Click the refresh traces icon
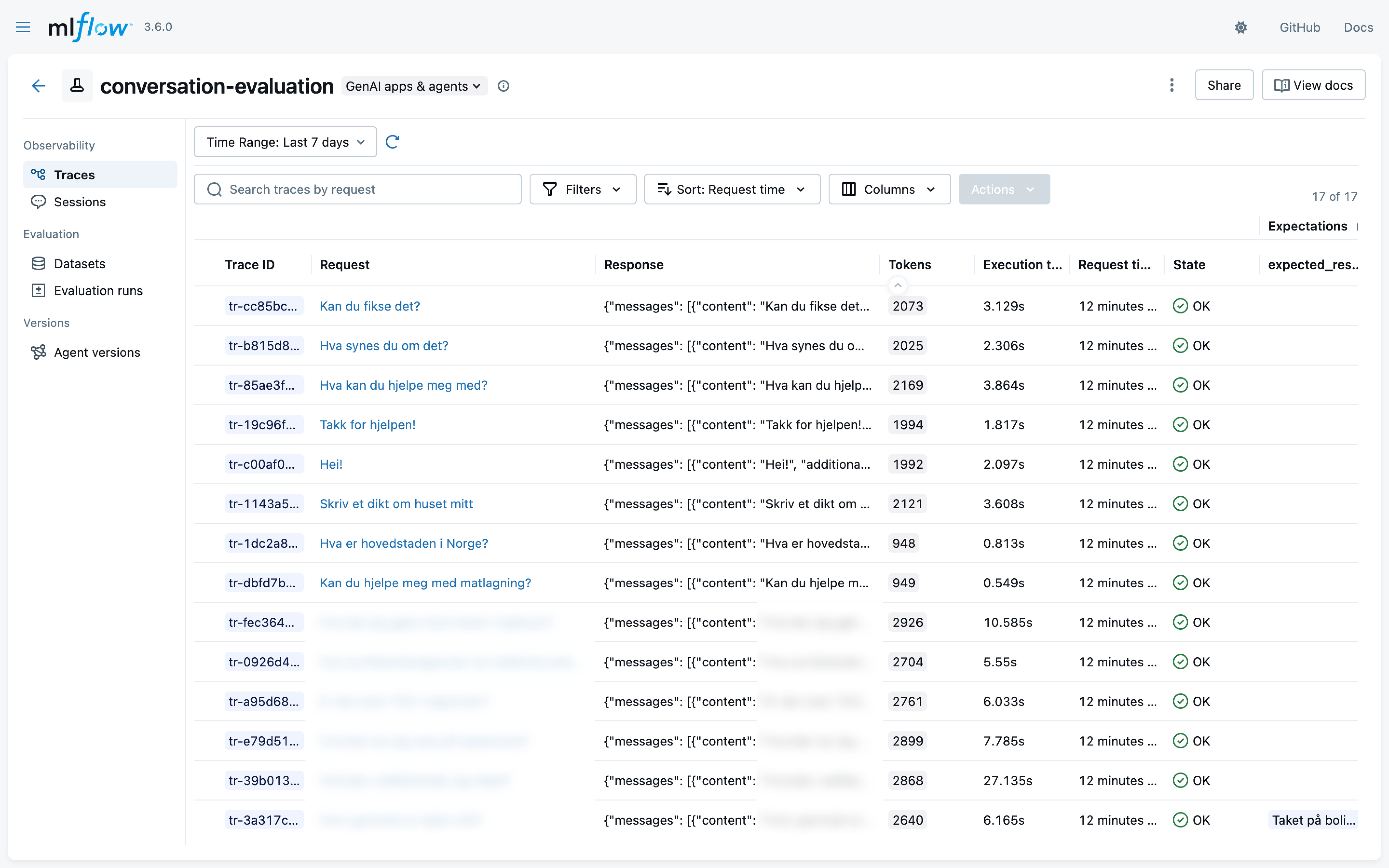 [393, 142]
